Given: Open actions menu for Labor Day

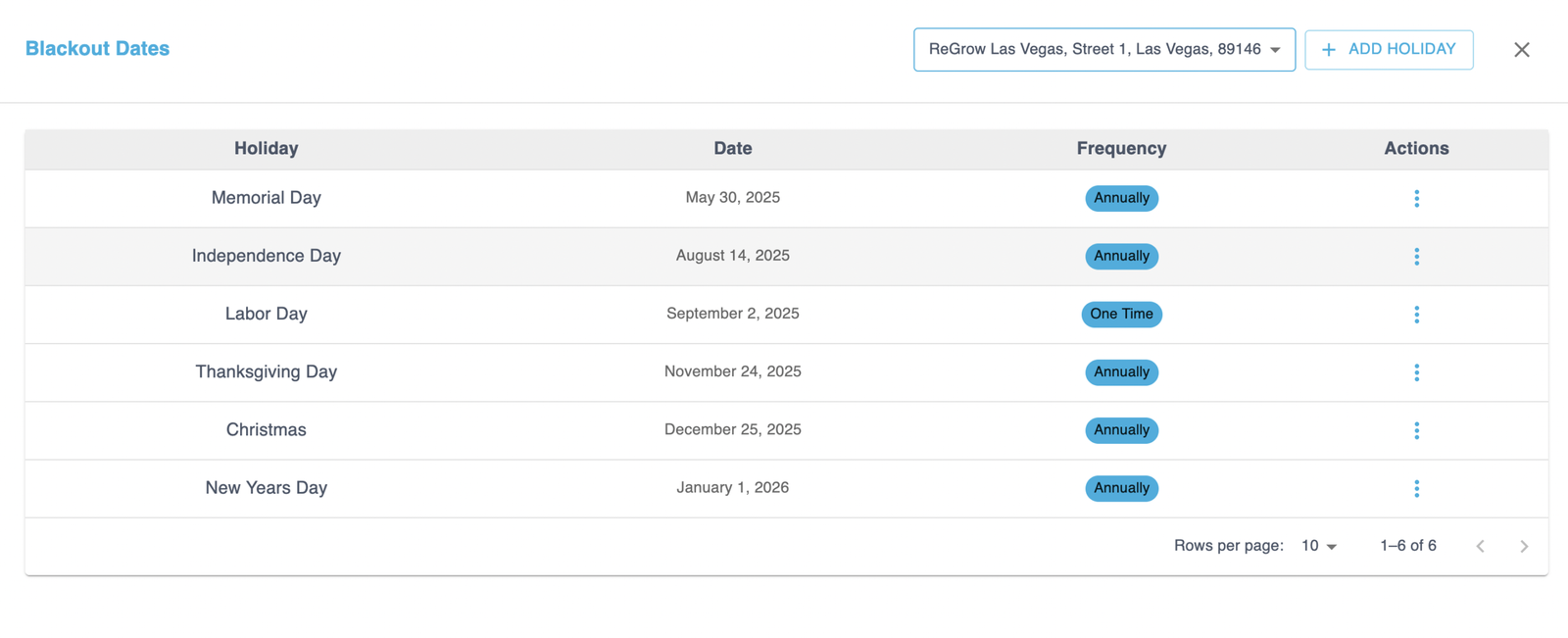Looking at the screenshot, I should point(1416,315).
